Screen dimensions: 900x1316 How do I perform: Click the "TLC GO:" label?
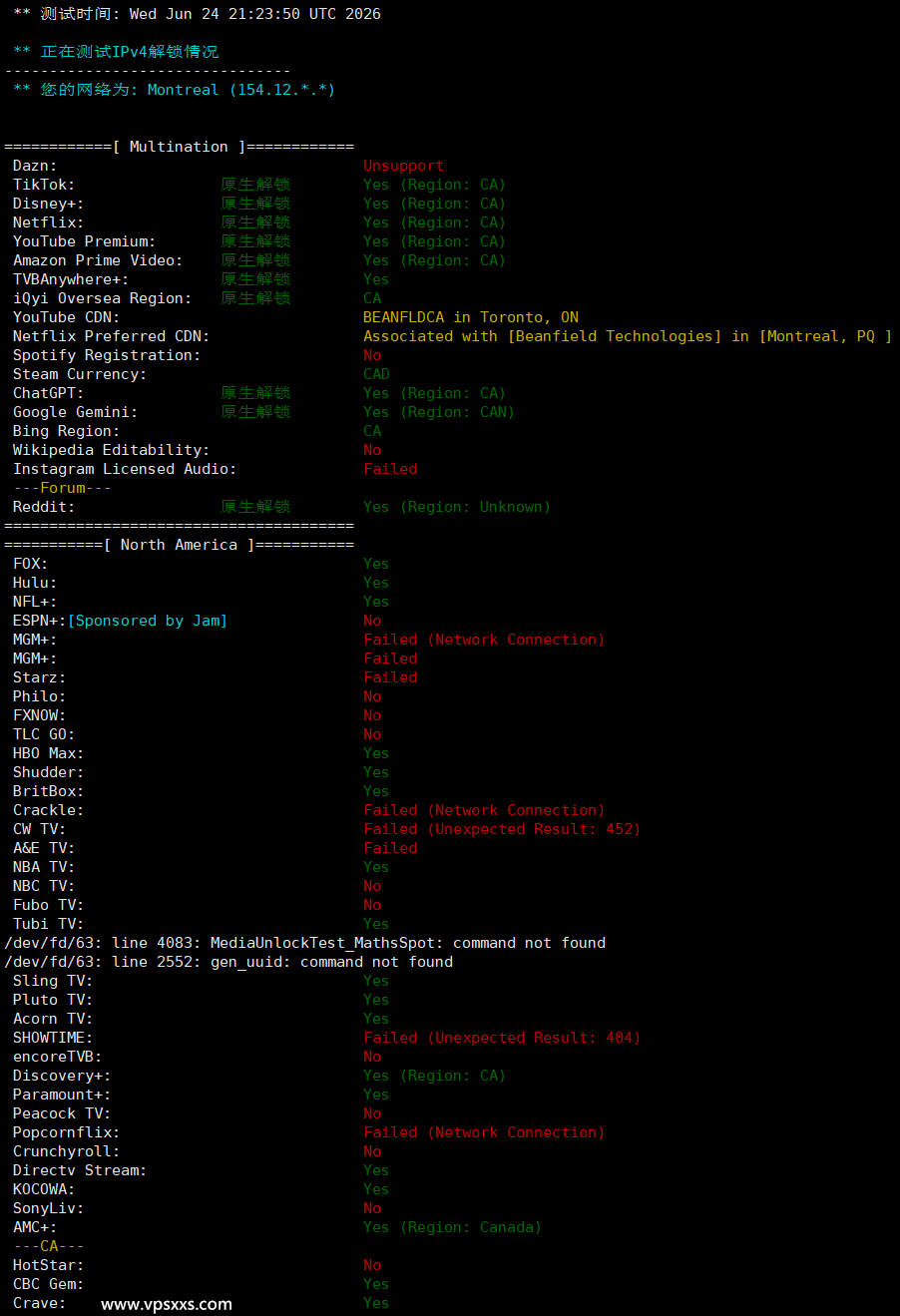click(44, 734)
